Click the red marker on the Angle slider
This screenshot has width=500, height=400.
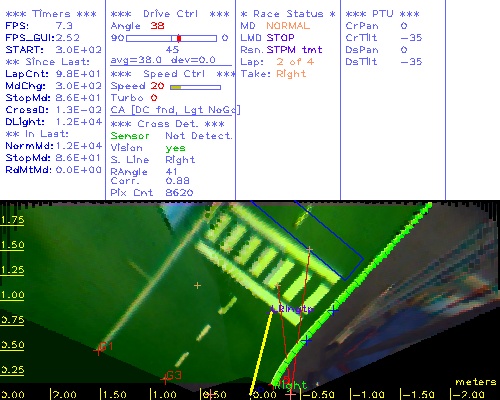point(179,38)
